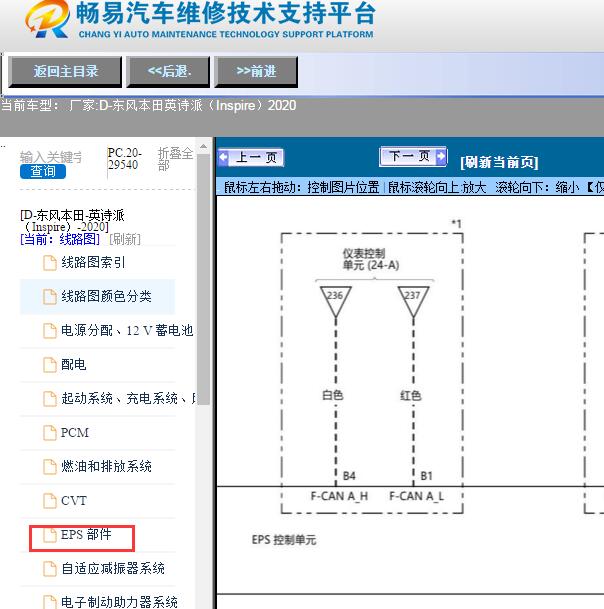Open PCM tree item

pyautogui.click(x=75, y=432)
